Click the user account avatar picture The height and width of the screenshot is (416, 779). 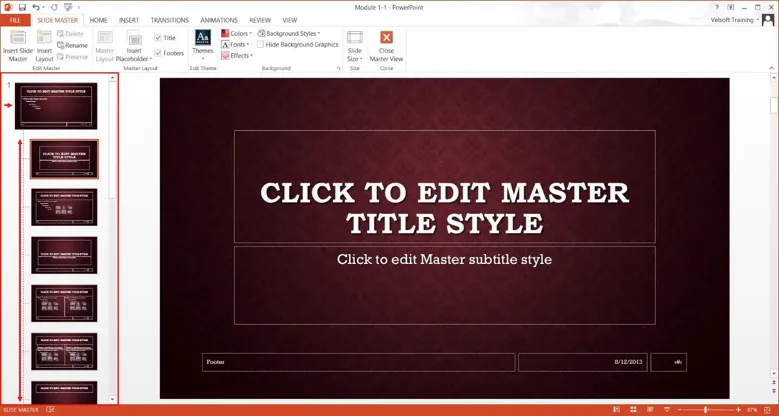768,20
